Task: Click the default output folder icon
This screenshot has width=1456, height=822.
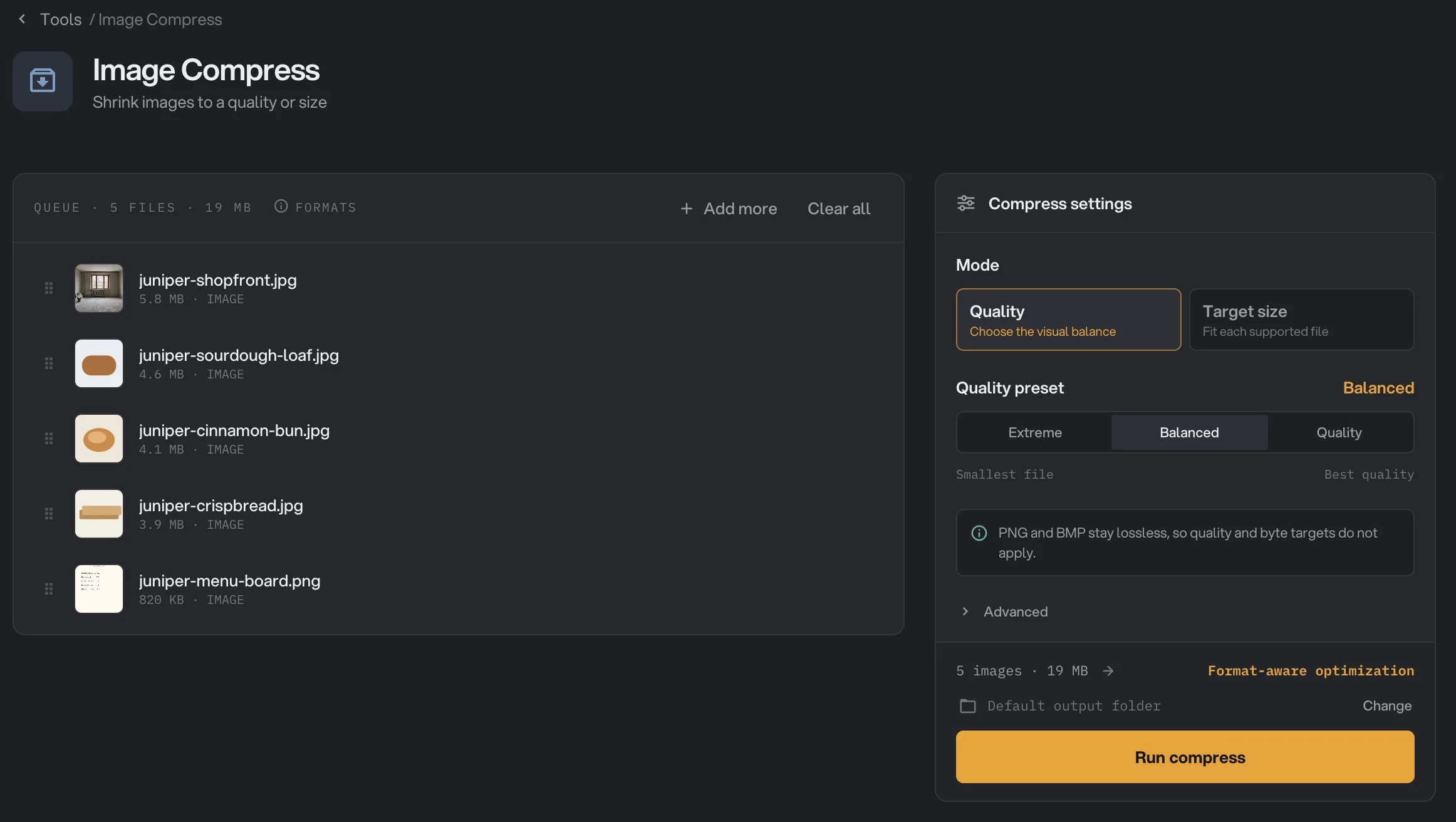Action: 968,706
